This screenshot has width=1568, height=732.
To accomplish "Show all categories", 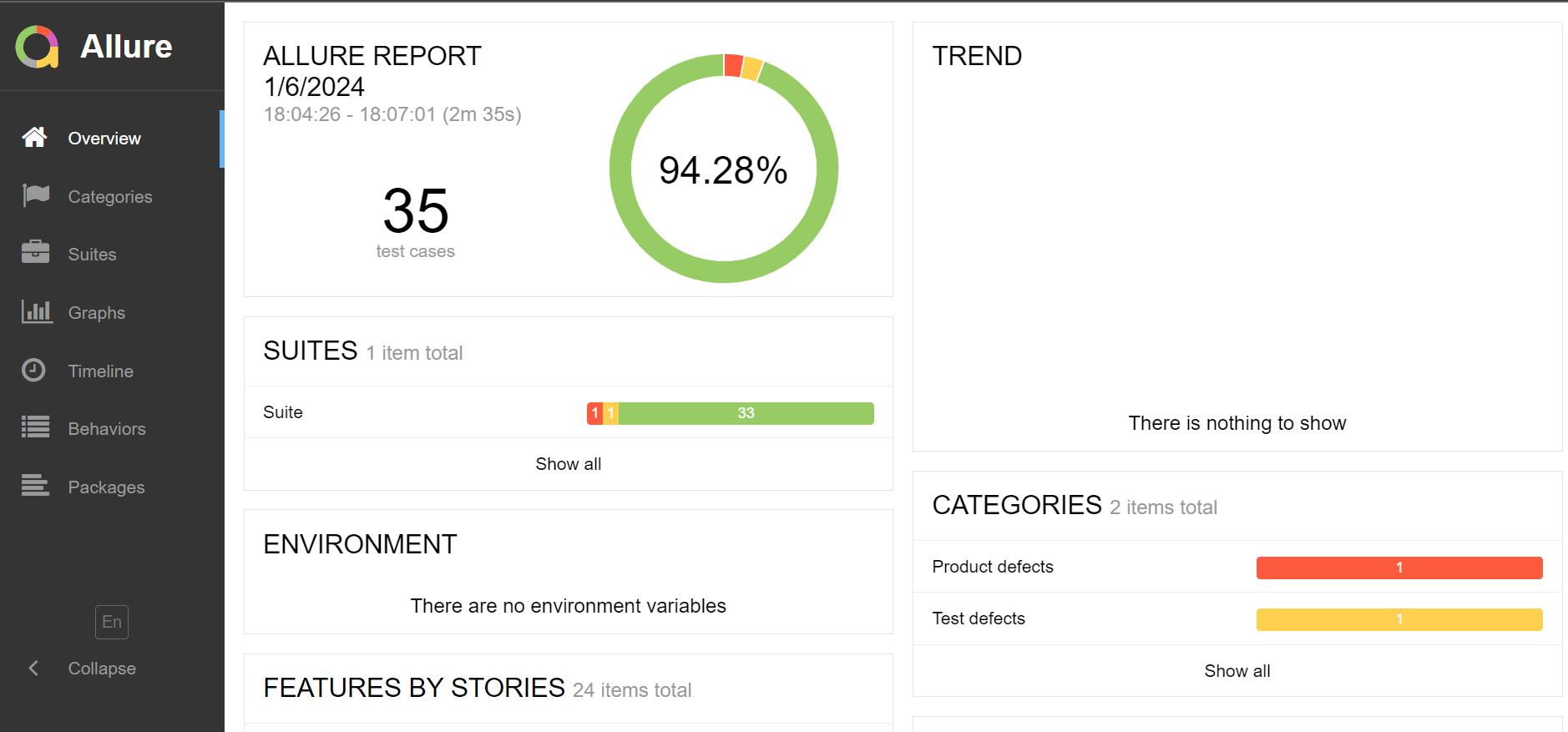I will (1237, 671).
